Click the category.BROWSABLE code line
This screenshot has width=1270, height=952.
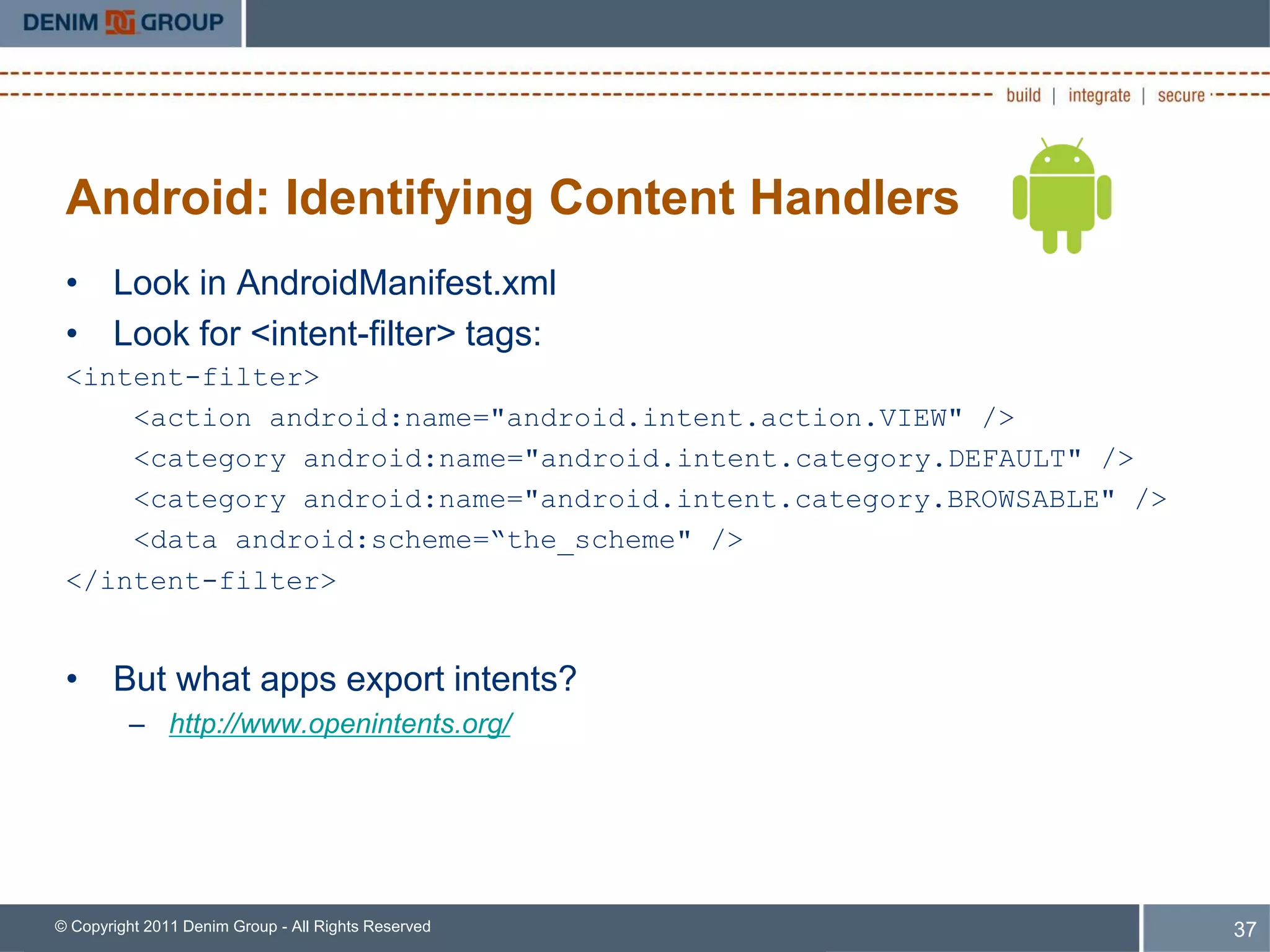(x=650, y=500)
